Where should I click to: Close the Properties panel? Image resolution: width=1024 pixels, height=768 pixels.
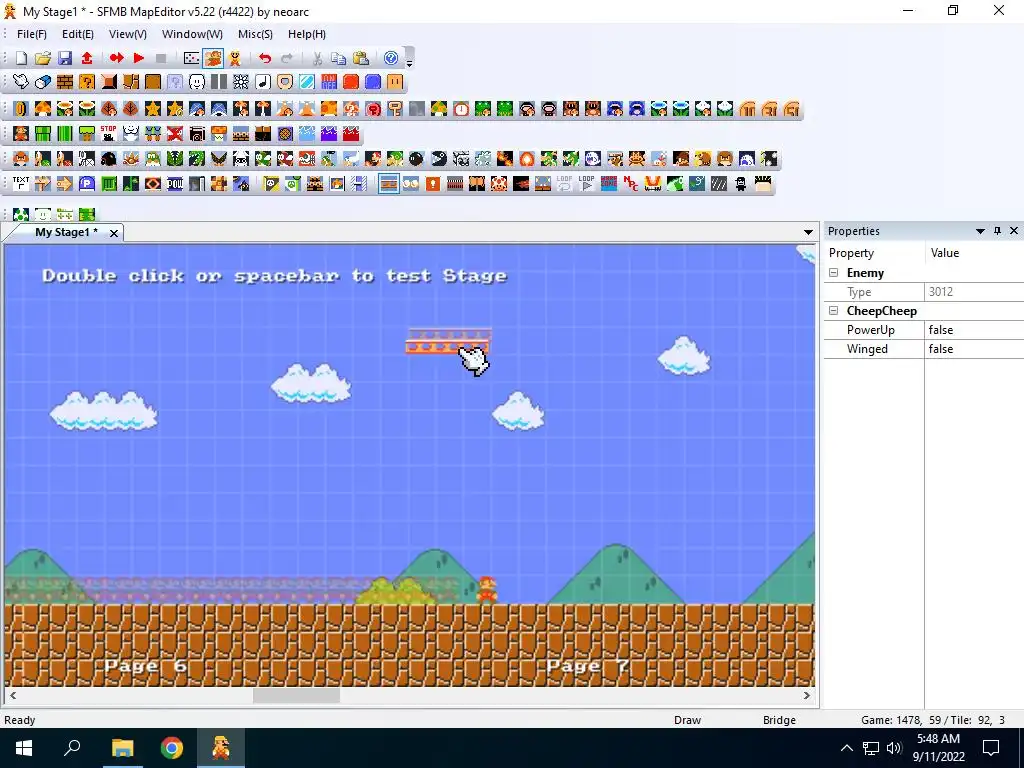1014,231
